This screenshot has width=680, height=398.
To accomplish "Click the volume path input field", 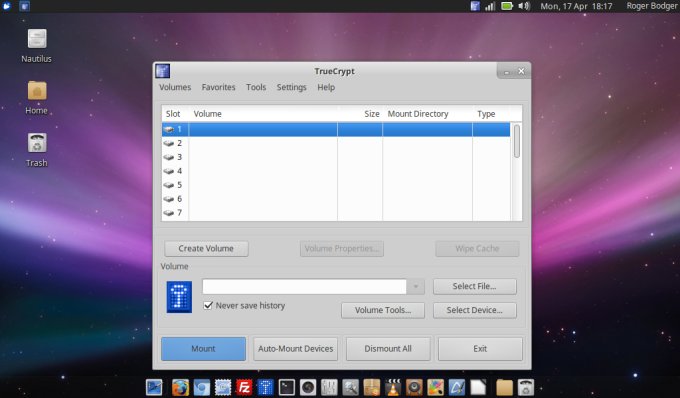I will (304, 287).
